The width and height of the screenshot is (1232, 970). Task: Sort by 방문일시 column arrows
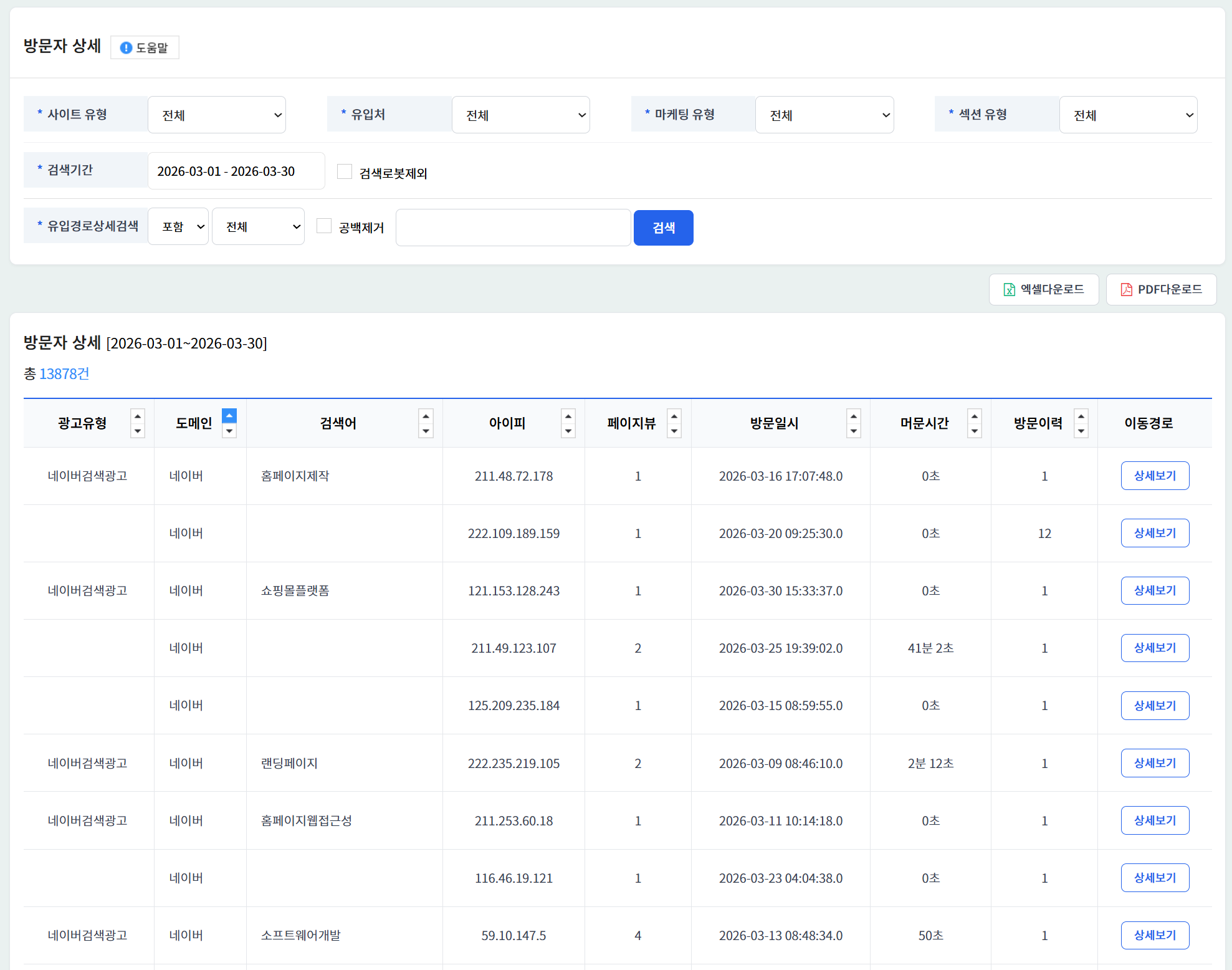point(854,423)
